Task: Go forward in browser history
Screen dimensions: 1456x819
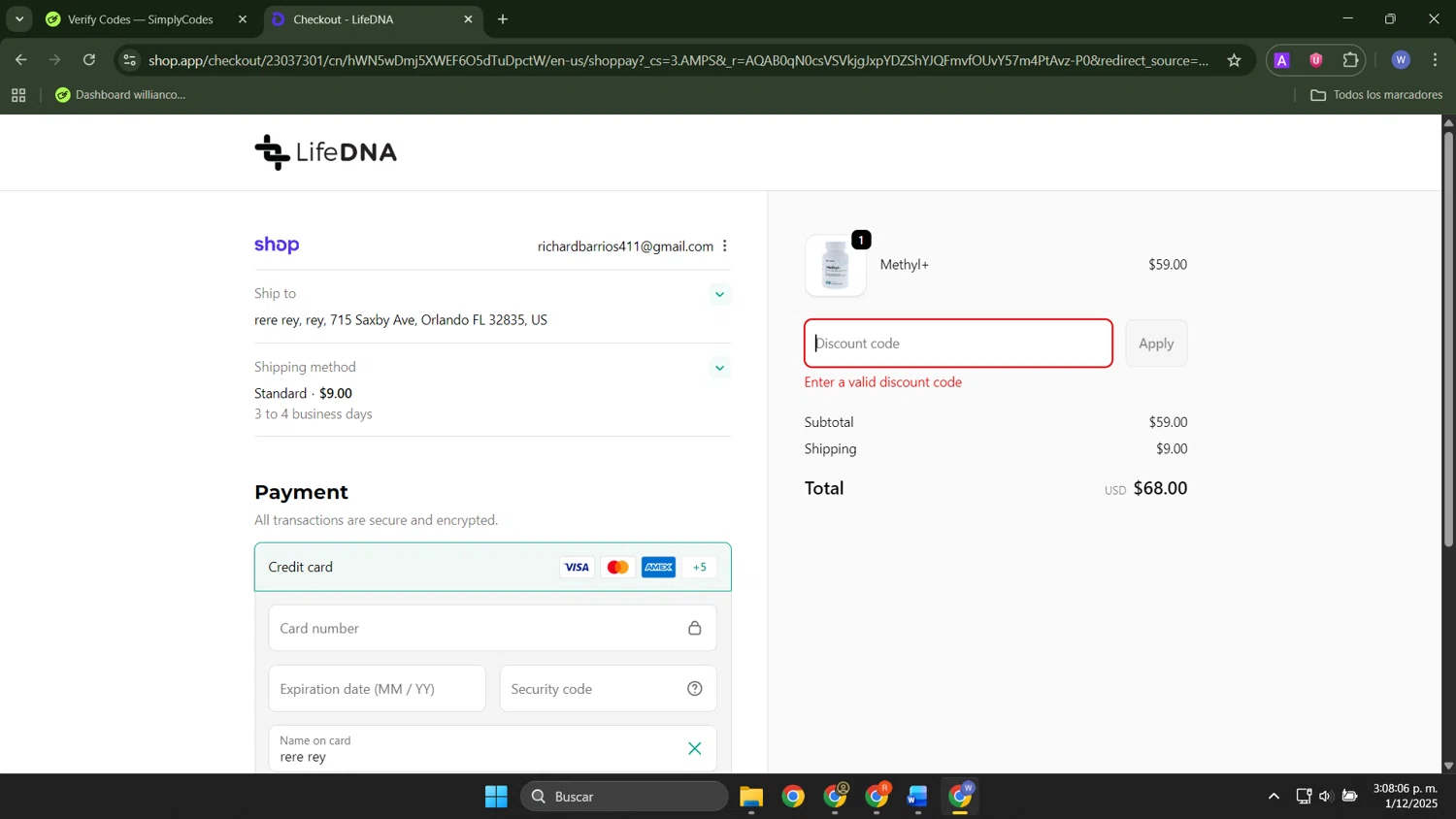Action: (54, 60)
